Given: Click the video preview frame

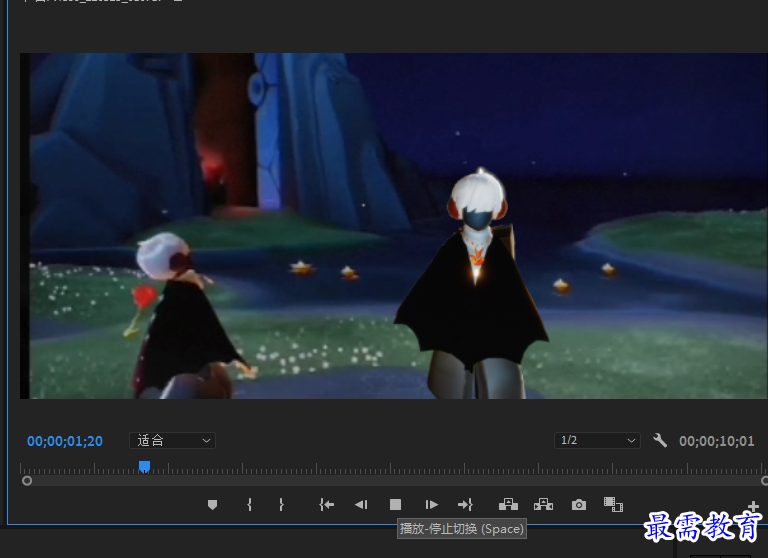Looking at the screenshot, I should 393,226.
